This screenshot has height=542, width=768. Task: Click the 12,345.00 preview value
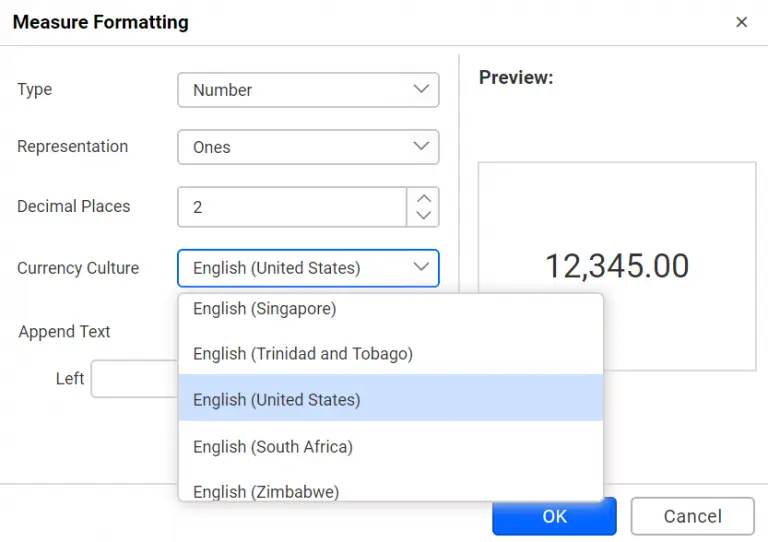click(616, 266)
